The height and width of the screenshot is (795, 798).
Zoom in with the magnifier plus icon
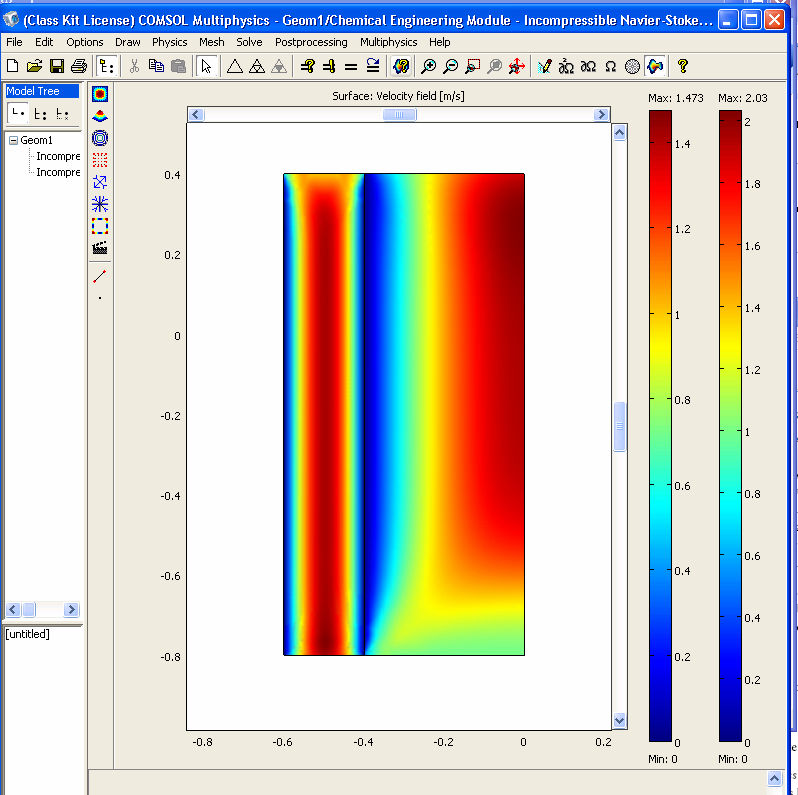pyautogui.click(x=429, y=66)
